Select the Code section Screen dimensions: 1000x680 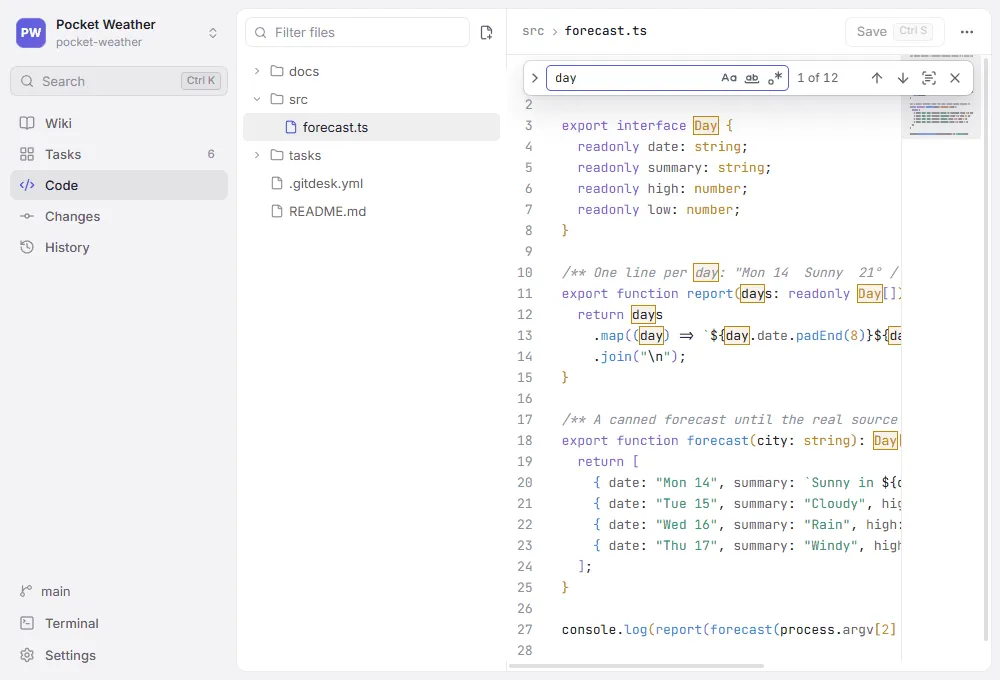coord(119,185)
